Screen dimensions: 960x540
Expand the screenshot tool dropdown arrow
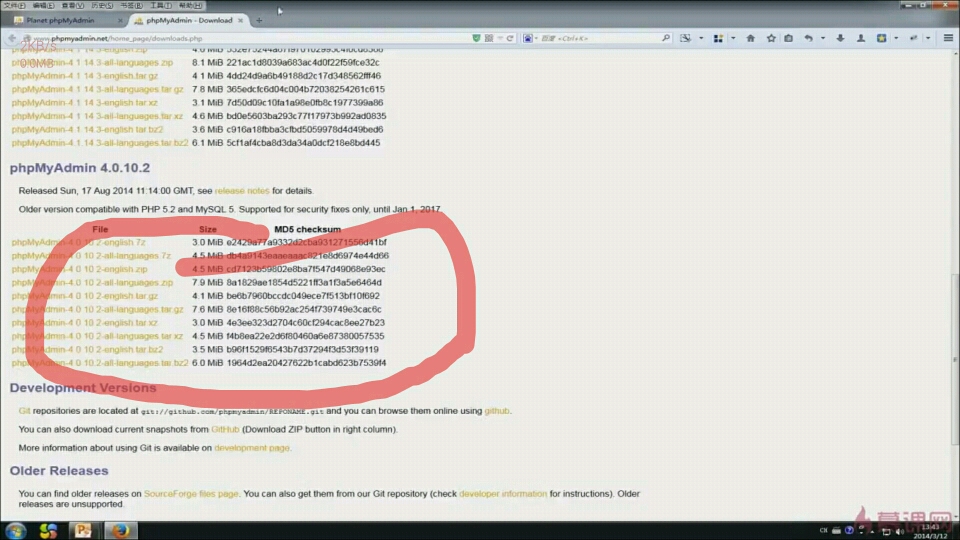click(x=701, y=38)
